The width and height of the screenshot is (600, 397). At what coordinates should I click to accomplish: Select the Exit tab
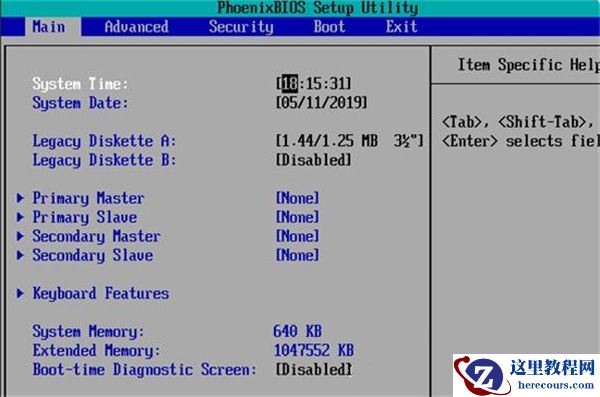[401, 27]
